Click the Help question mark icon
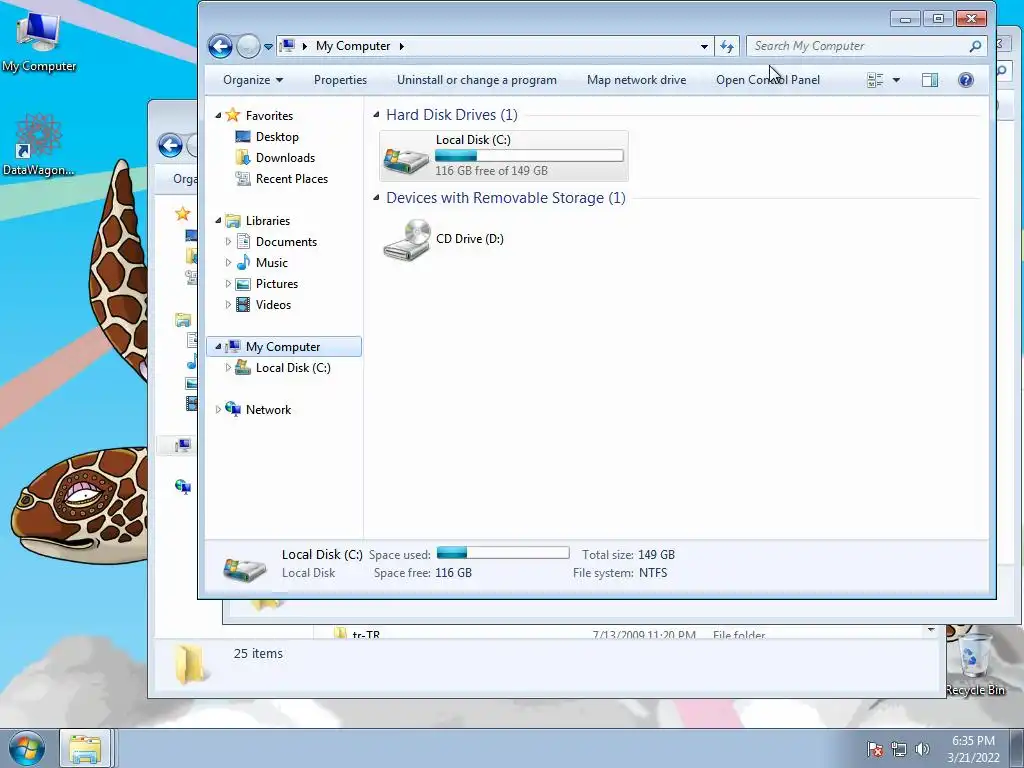The width and height of the screenshot is (1024, 768). [x=966, y=80]
